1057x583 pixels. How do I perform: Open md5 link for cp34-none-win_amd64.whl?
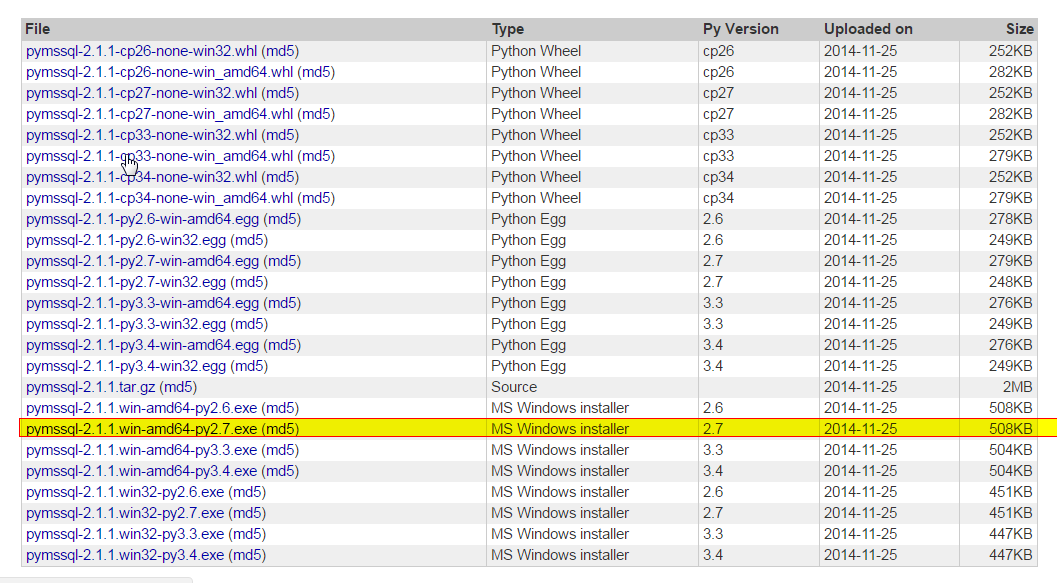(x=316, y=197)
